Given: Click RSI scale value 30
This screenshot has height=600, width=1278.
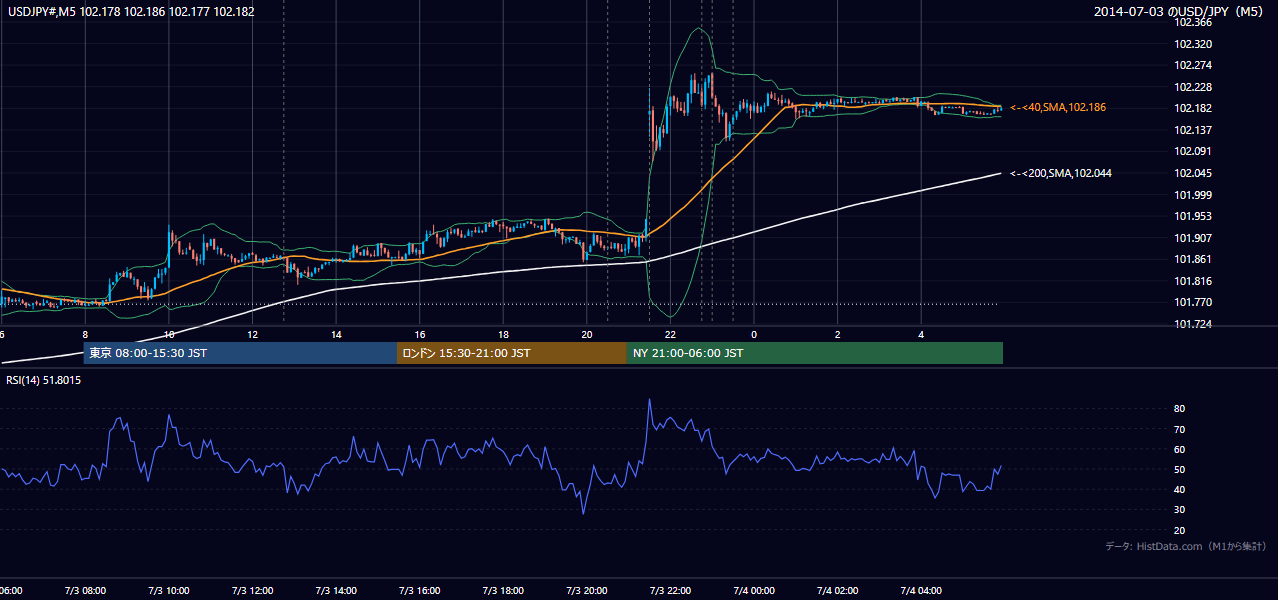Looking at the screenshot, I should tap(1180, 510).
